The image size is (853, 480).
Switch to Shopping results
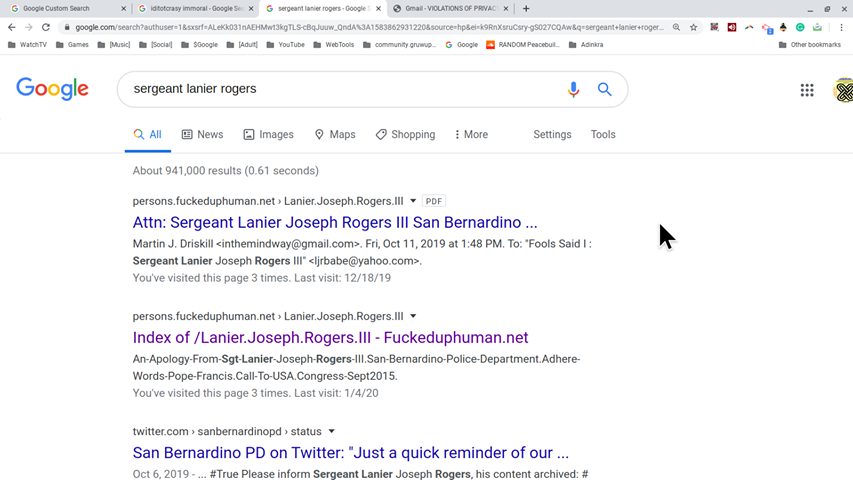[x=405, y=134]
